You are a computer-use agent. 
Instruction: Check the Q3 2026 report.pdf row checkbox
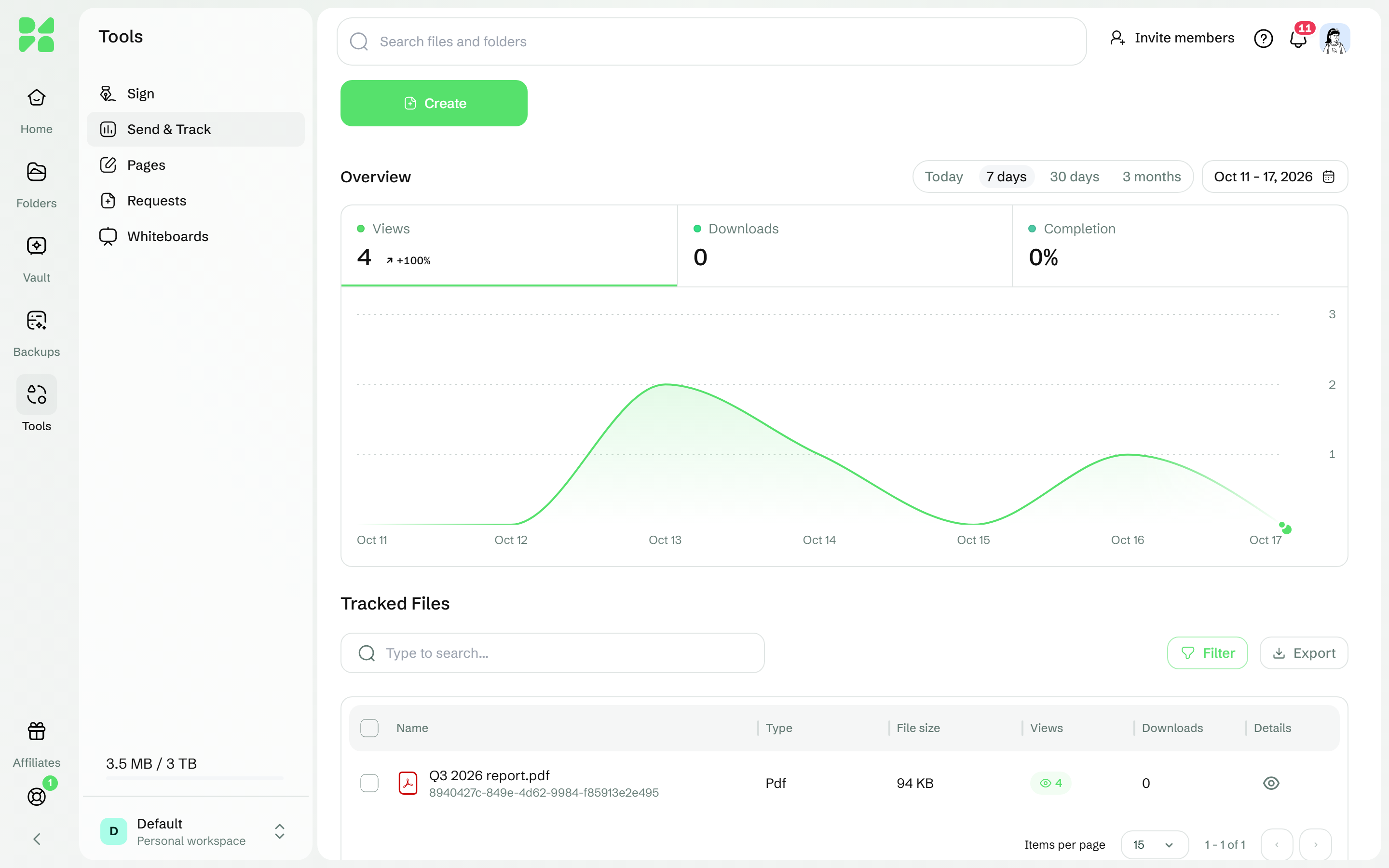click(369, 783)
